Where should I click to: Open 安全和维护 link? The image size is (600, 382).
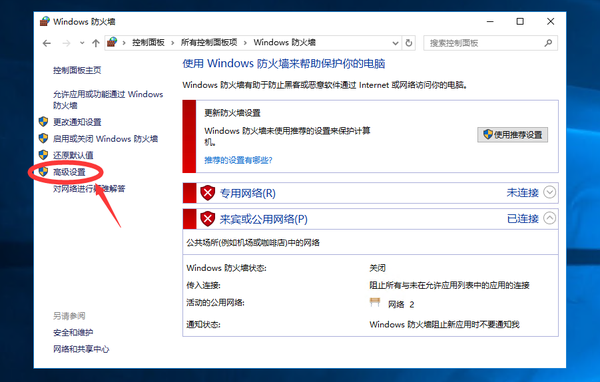(73, 333)
